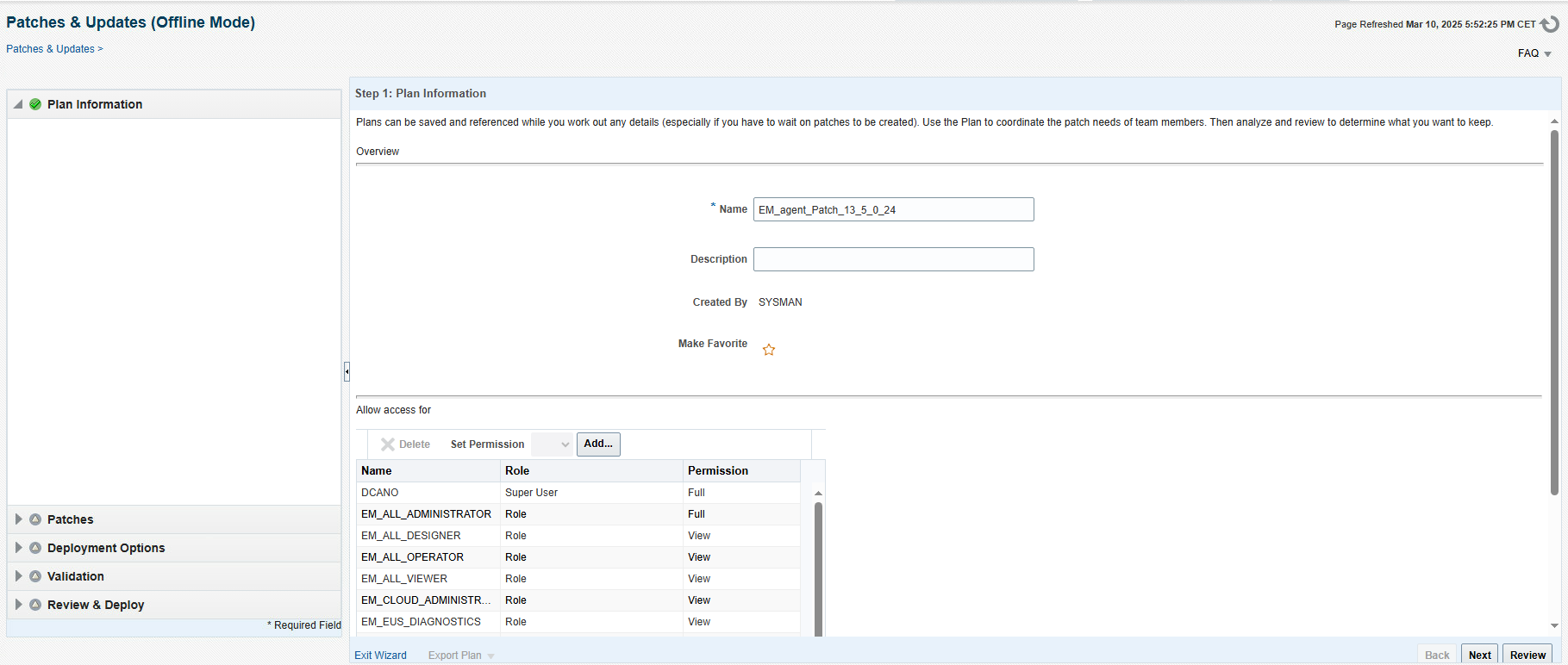
Task: Click the Description input field
Action: click(x=893, y=259)
